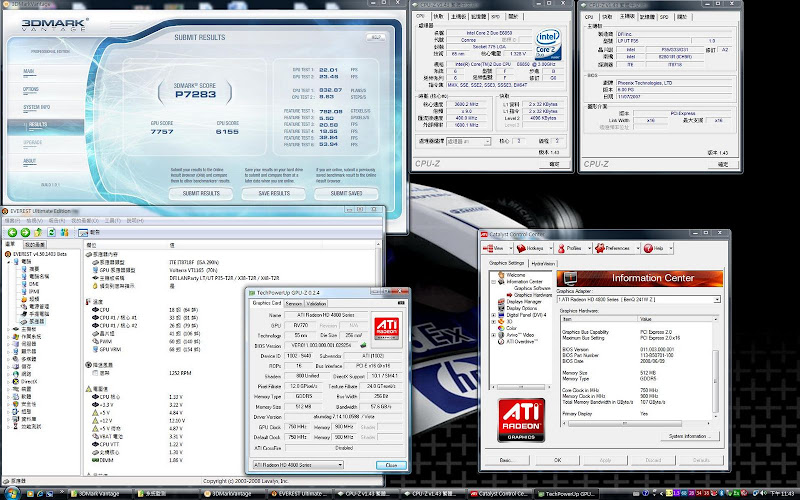Open processor selection dropdown in CPU-Z

[487, 141]
